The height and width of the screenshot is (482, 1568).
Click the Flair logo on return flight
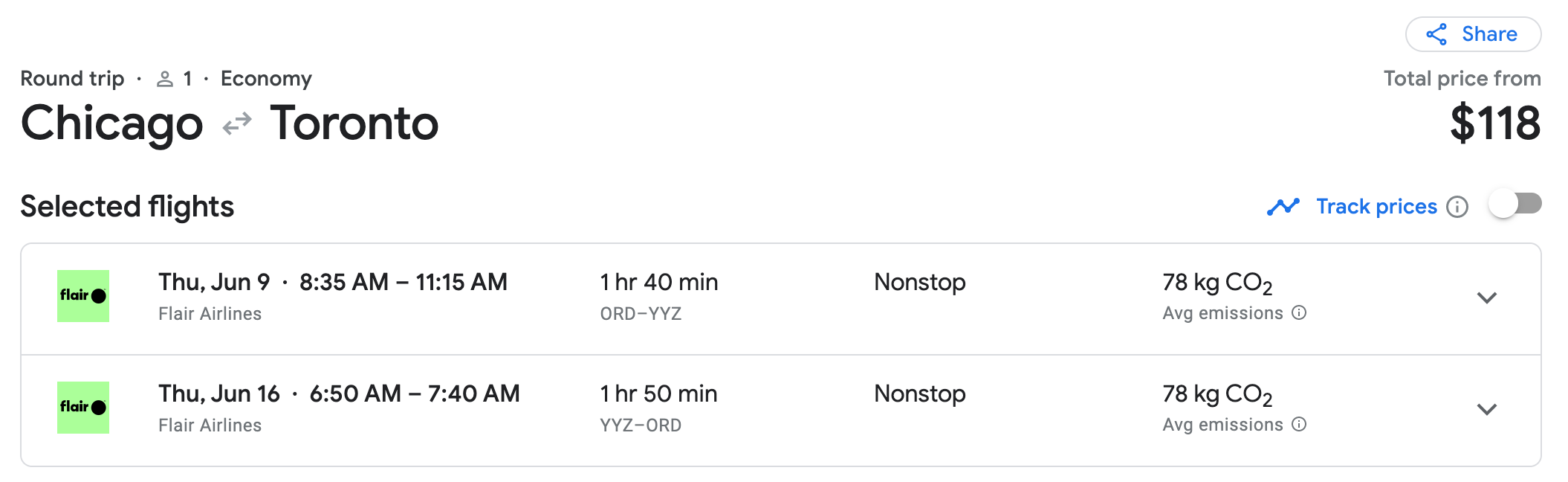(x=83, y=408)
